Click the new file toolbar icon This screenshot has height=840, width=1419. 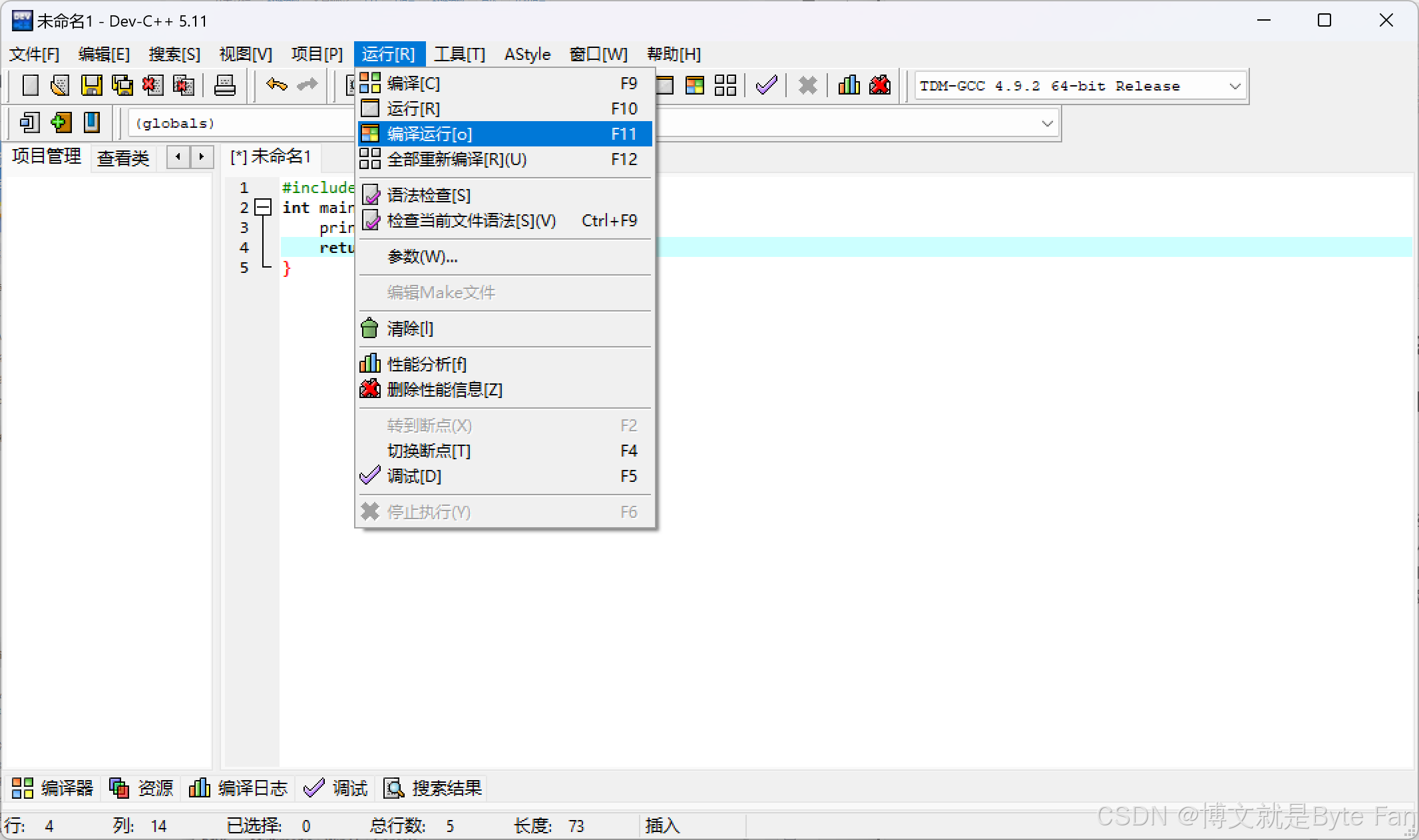point(30,85)
